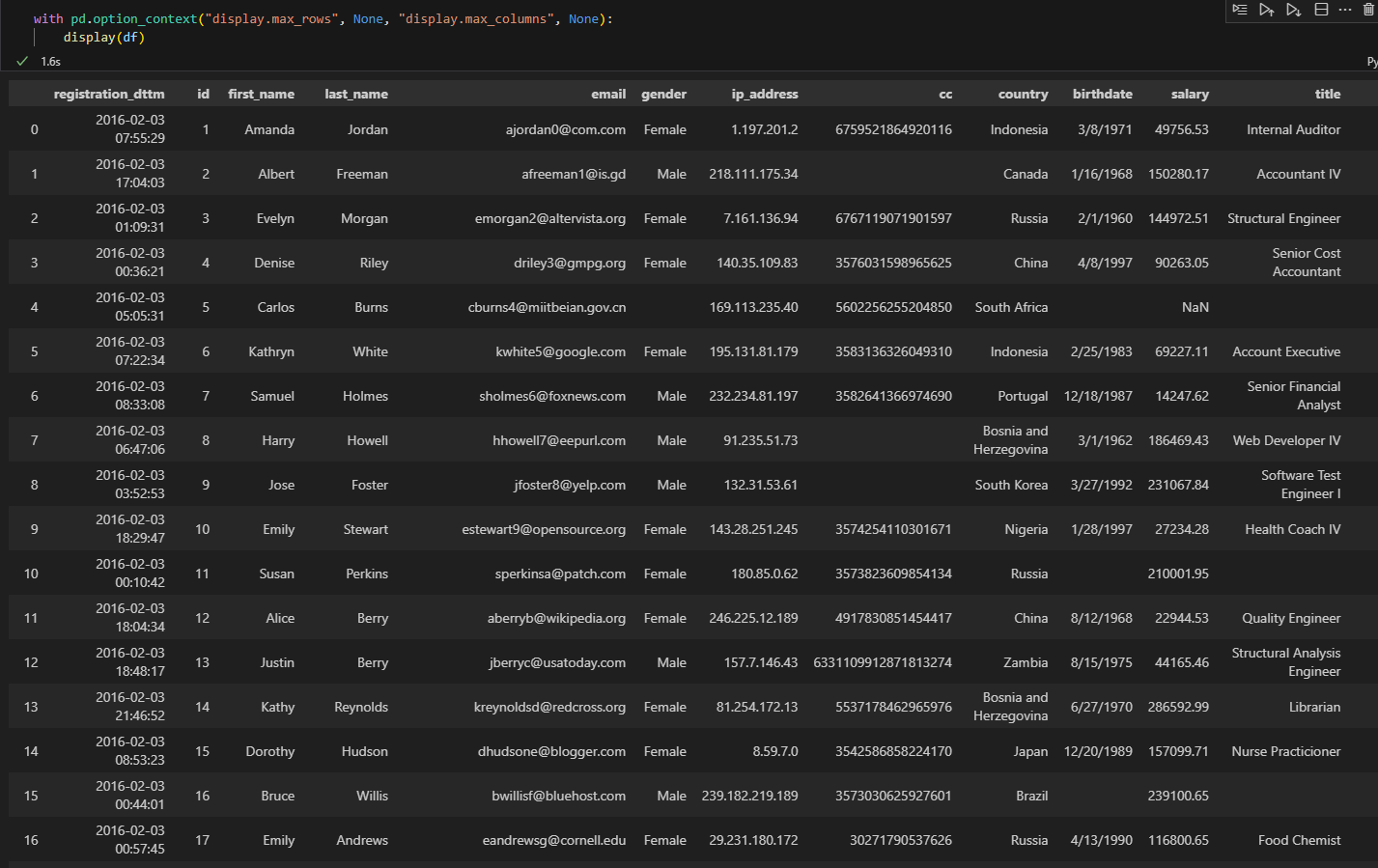Run this cell and the cells below
The width and height of the screenshot is (1378, 868).
point(1294,10)
